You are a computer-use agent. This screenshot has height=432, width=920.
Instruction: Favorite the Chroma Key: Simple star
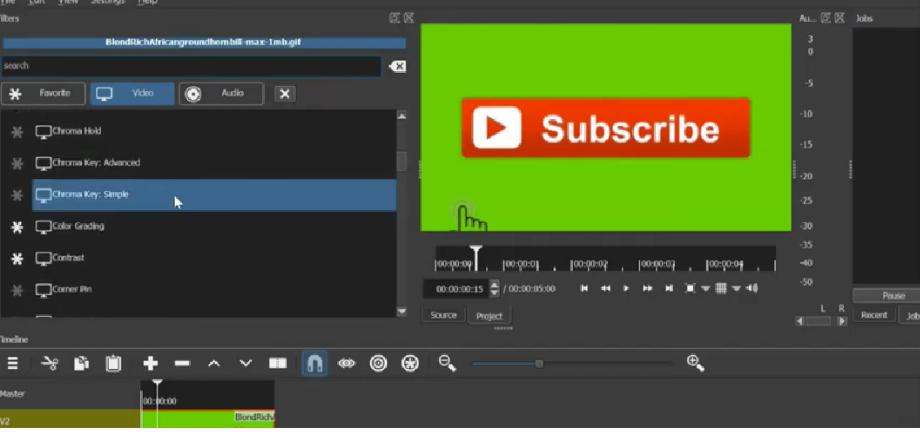[17, 195]
